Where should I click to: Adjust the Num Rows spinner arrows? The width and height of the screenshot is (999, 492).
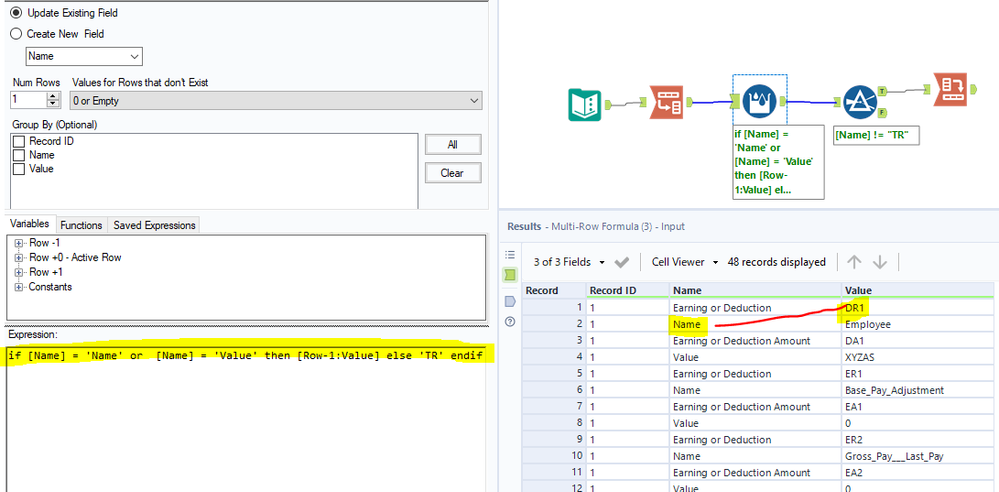click(x=54, y=100)
